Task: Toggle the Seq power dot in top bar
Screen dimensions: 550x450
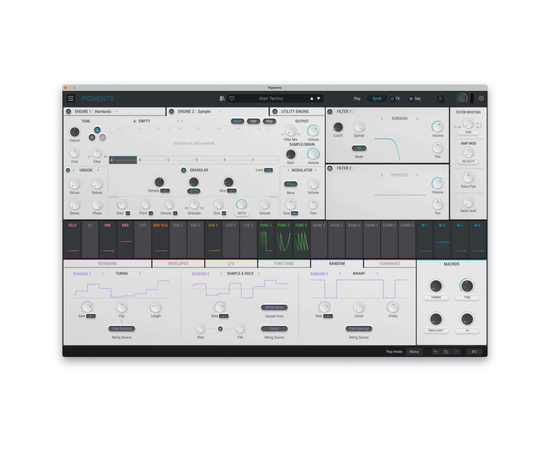Action: click(x=411, y=99)
